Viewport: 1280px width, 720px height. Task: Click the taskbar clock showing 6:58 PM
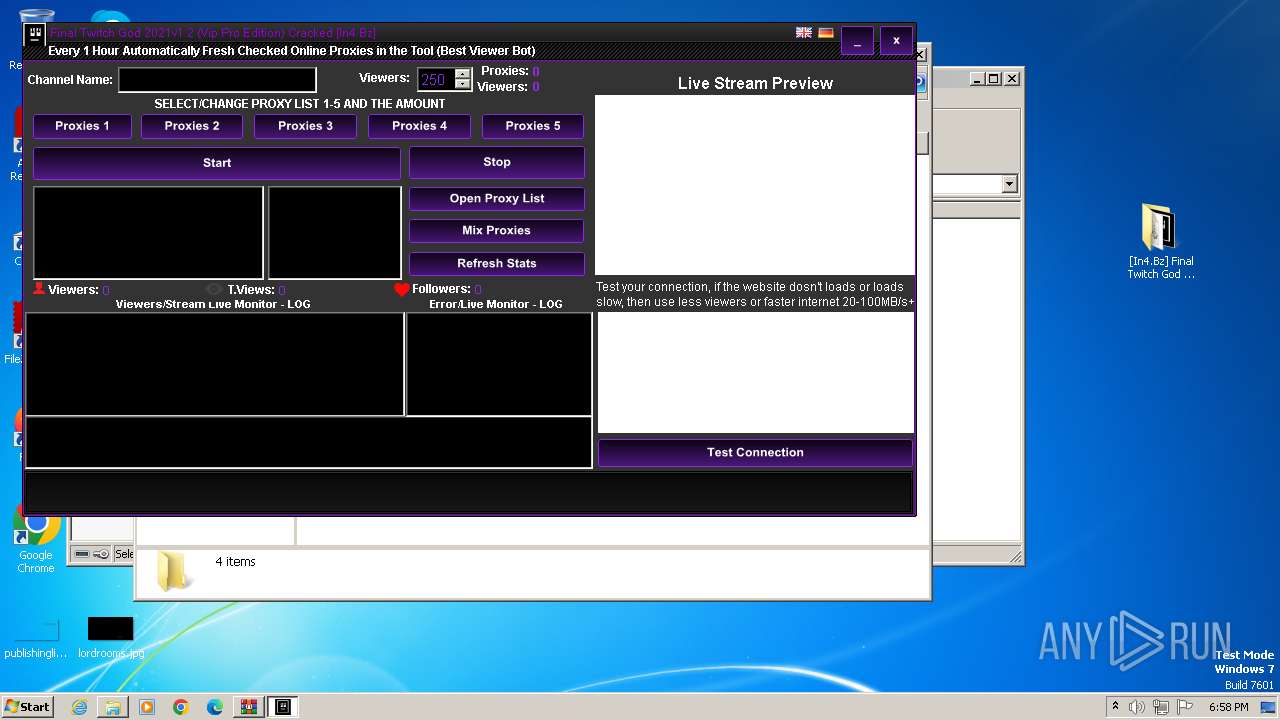pyautogui.click(x=1228, y=707)
